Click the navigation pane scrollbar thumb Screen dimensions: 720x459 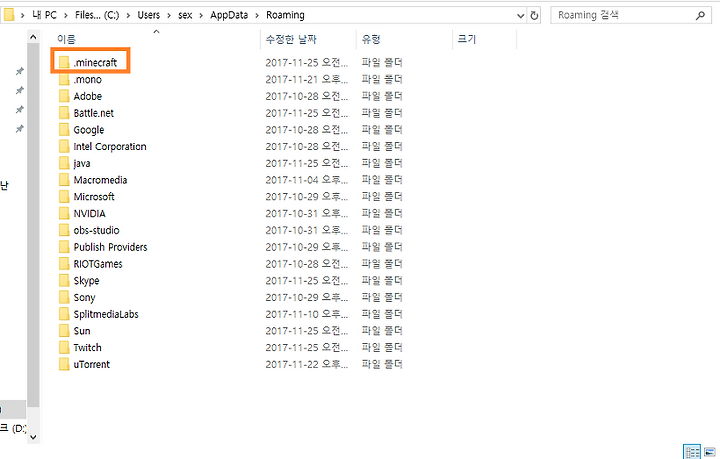point(33,225)
